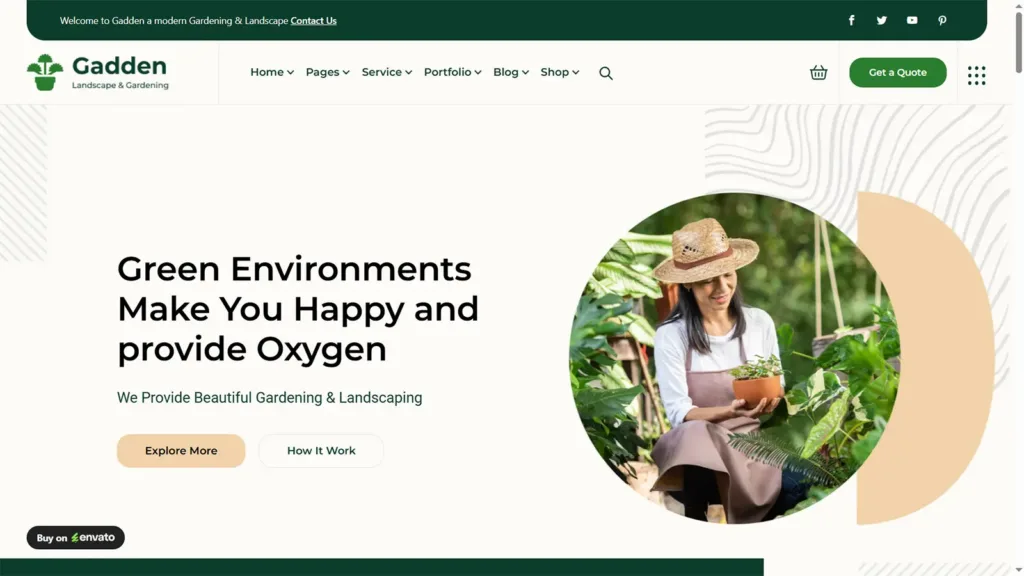
Task: Click the Get a Quote button
Action: coord(897,72)
